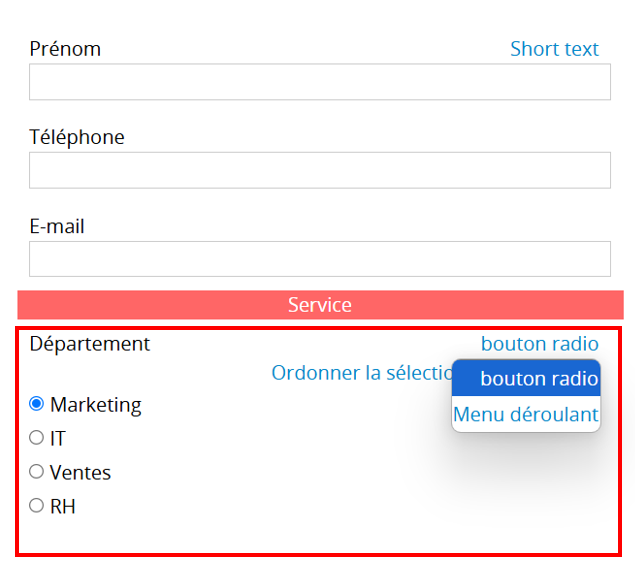Choose the Ventes radio button
The height and width of the screenshot is (569, 635).
(36, 471)
